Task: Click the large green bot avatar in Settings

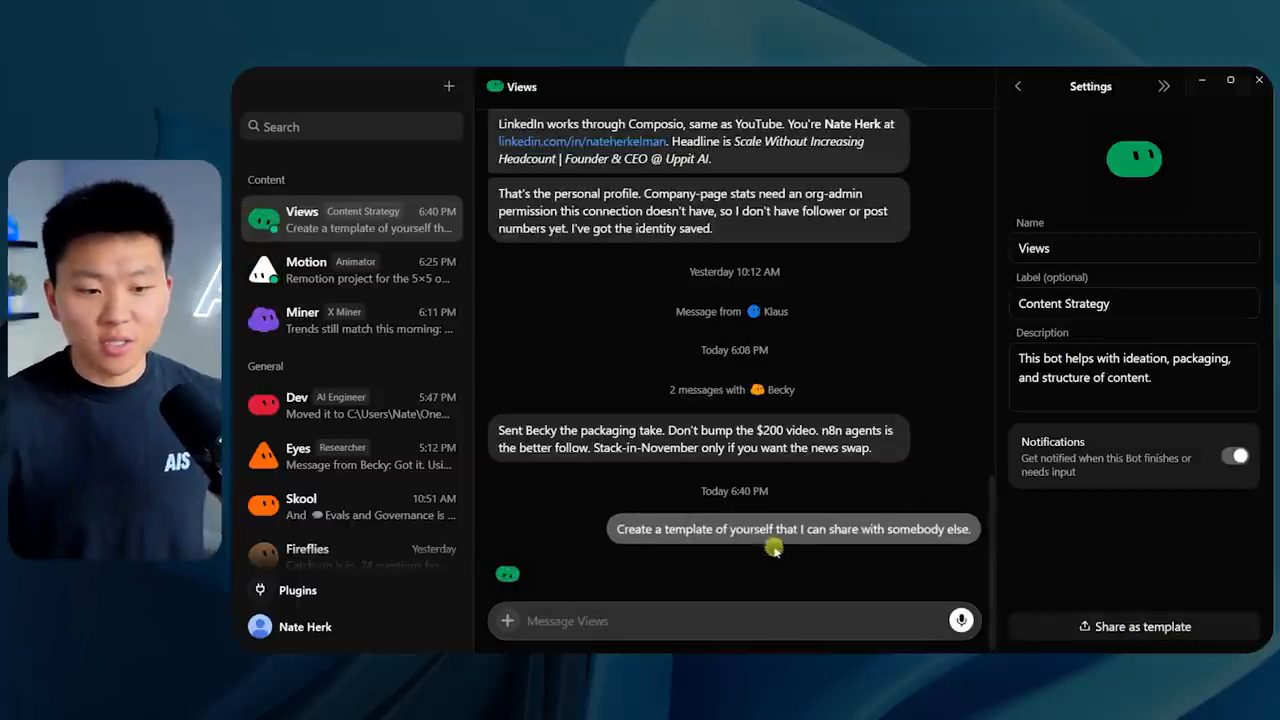Action: coord(1134,159)
